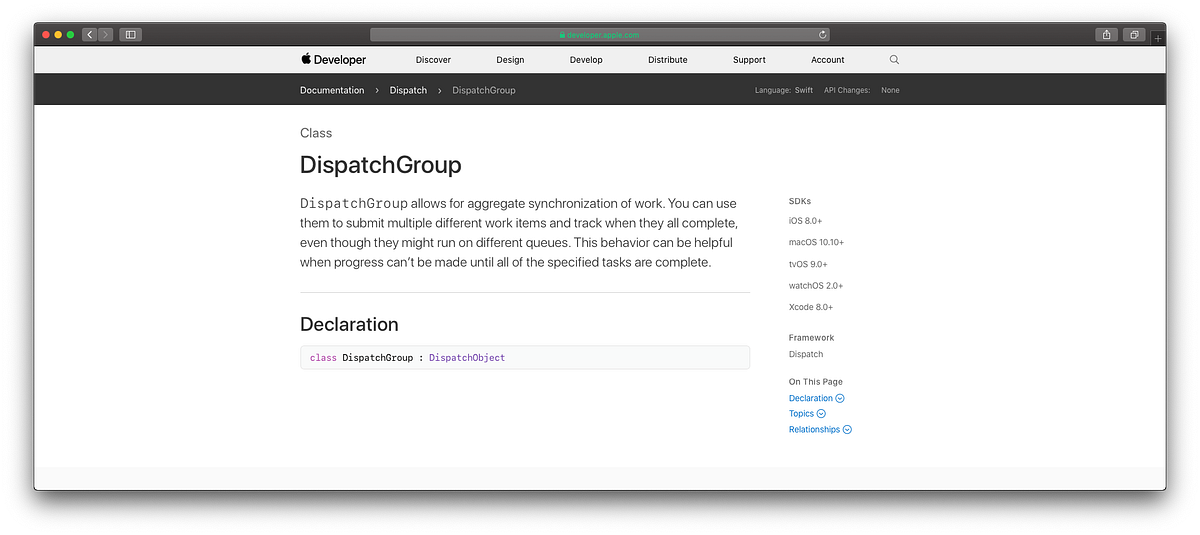Screen dimensions: 1200x535
Task: Click the reload page icon
Action: [822, 34]
